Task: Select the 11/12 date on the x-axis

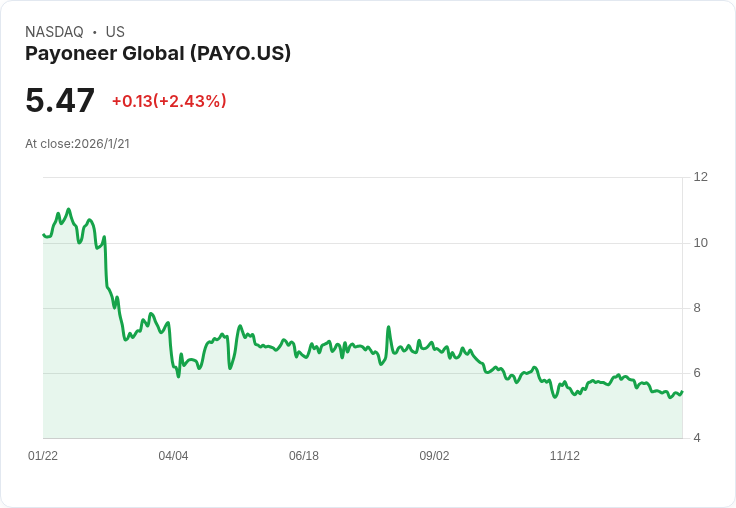Action: point(565,456)
